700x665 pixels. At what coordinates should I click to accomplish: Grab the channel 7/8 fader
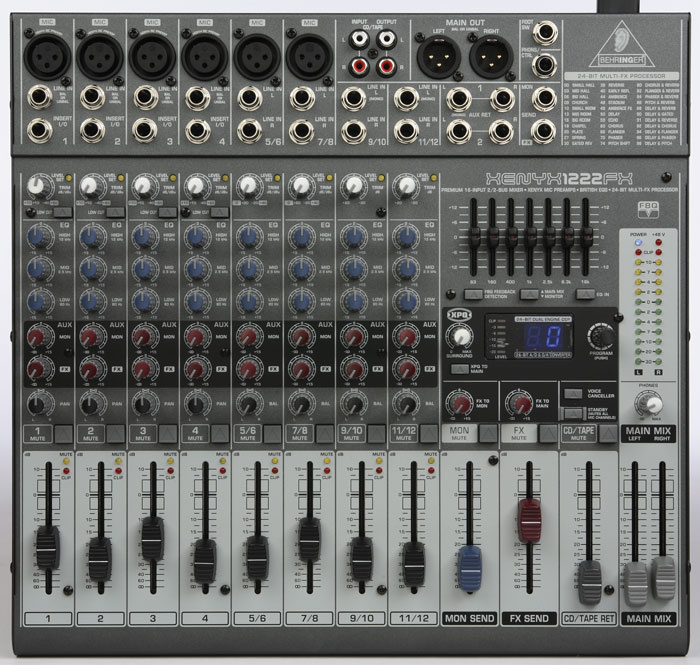pos(309,540)
